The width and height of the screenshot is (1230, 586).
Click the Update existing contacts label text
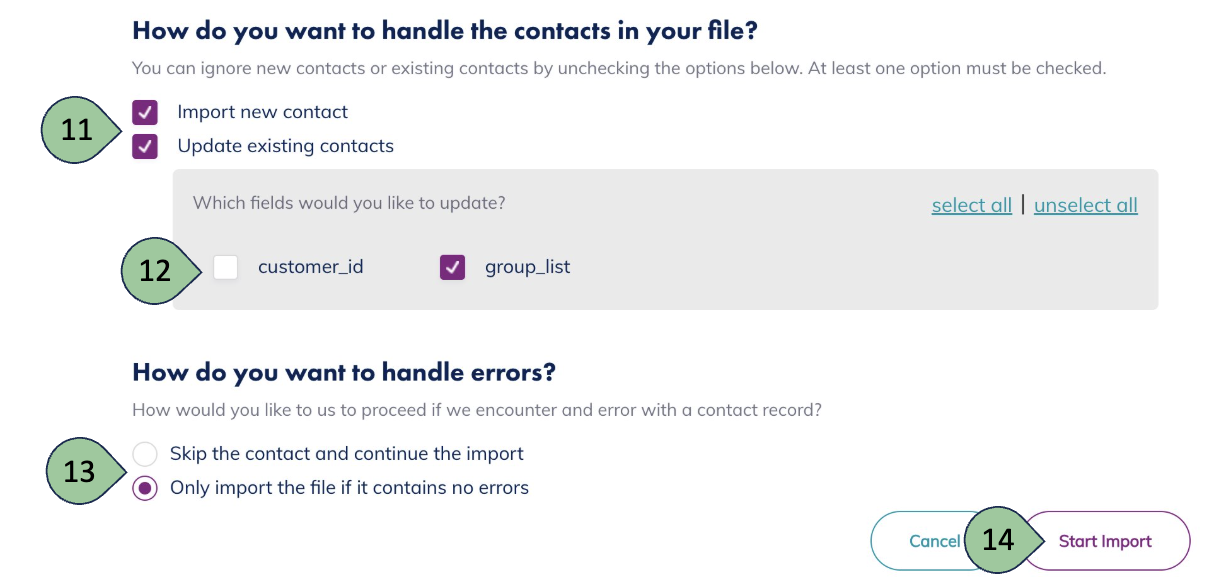coord(285,146)
